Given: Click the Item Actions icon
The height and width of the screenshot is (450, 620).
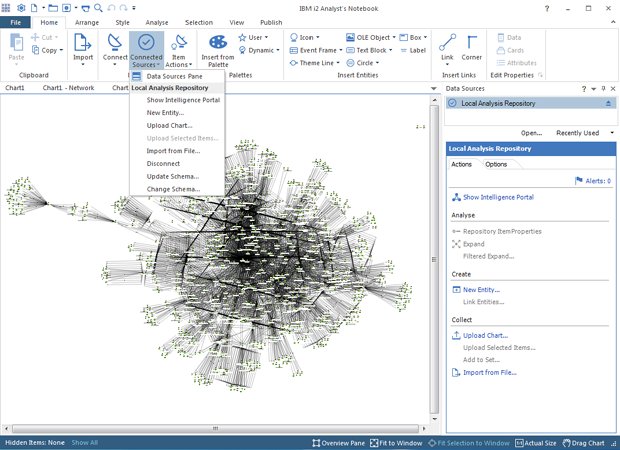Looking at the screenshot, I should click(x=179, y=42).
